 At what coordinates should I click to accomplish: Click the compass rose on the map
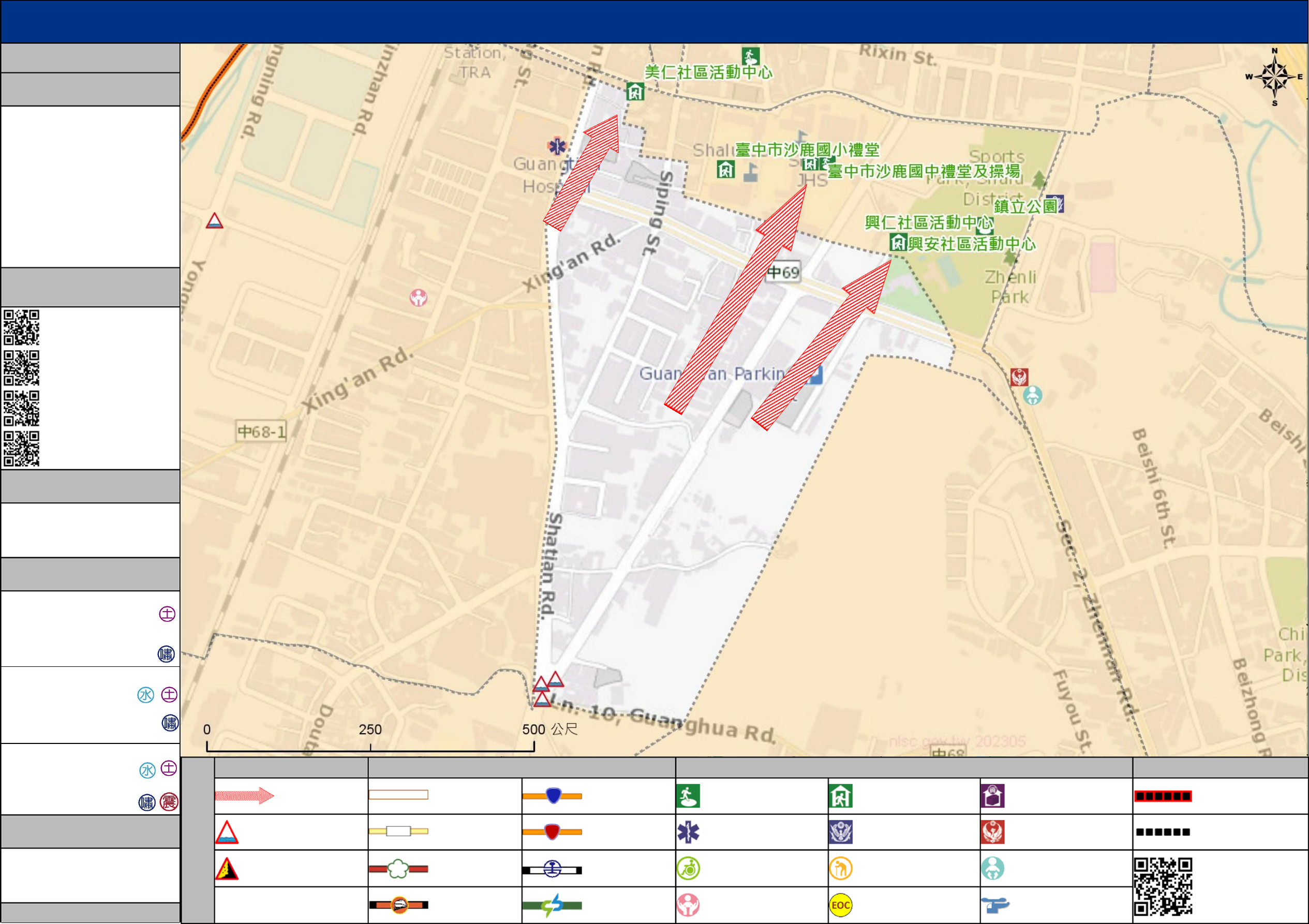click(x=1275, y=77)
